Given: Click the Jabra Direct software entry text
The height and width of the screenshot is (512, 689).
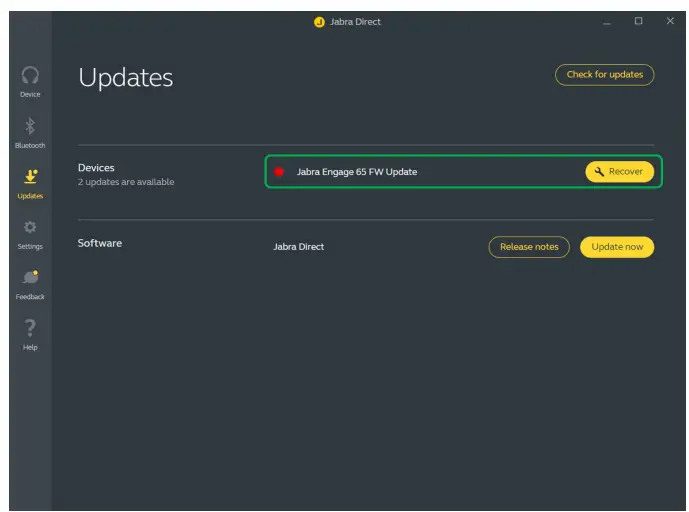Looking at the screenshot, I should point(299,247).
